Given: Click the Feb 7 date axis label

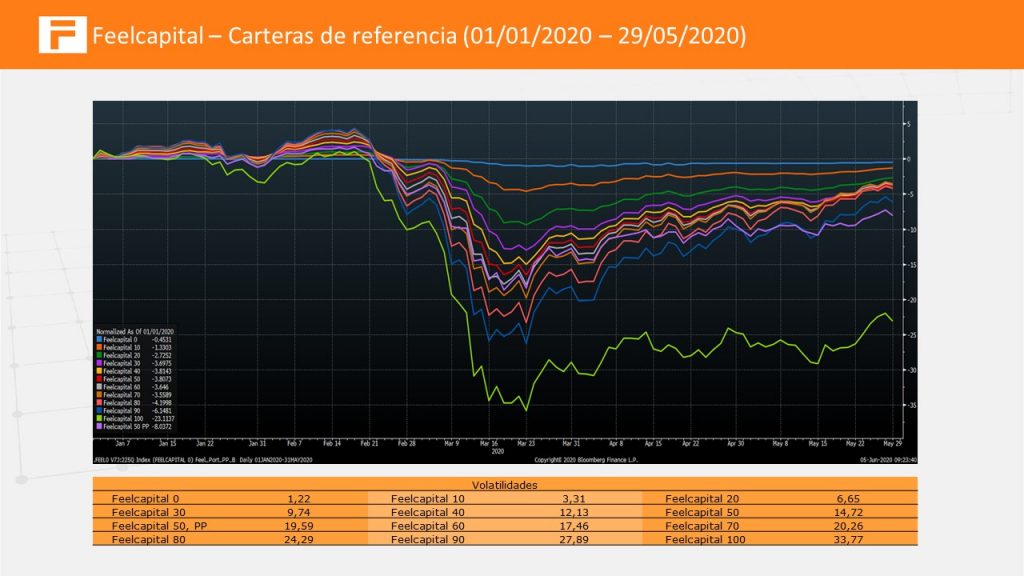Looking at the screenshot, I should (x=295, y=443).
